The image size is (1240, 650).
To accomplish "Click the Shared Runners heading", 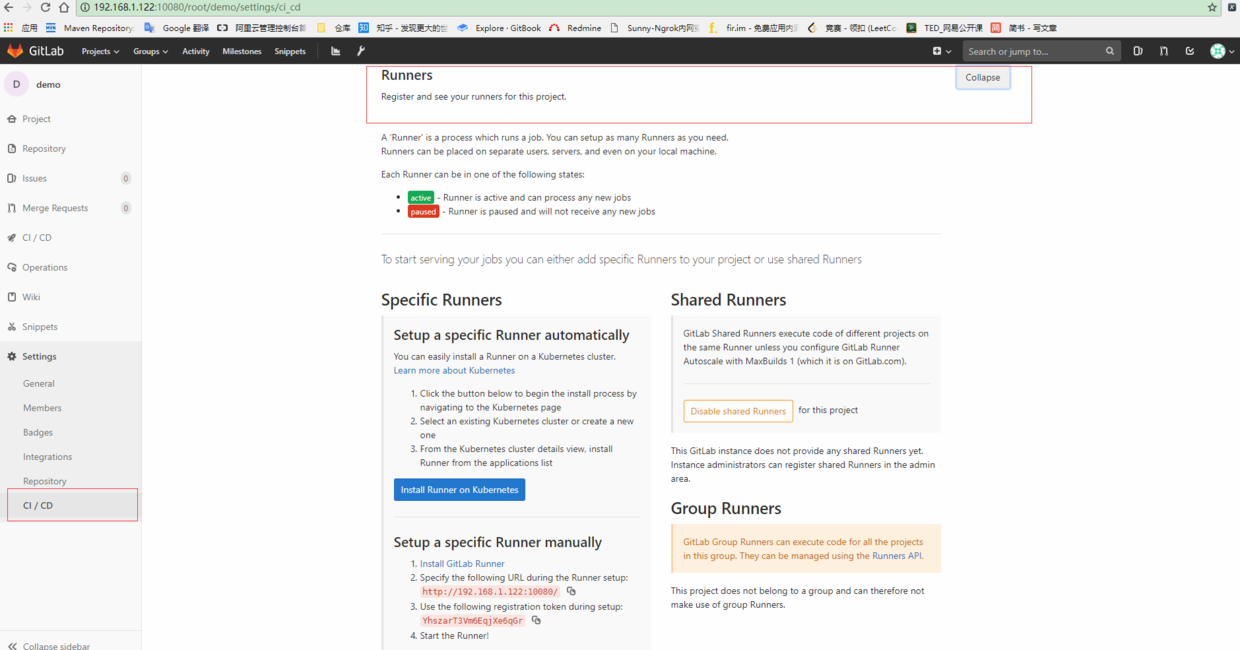I will [728, 300].
